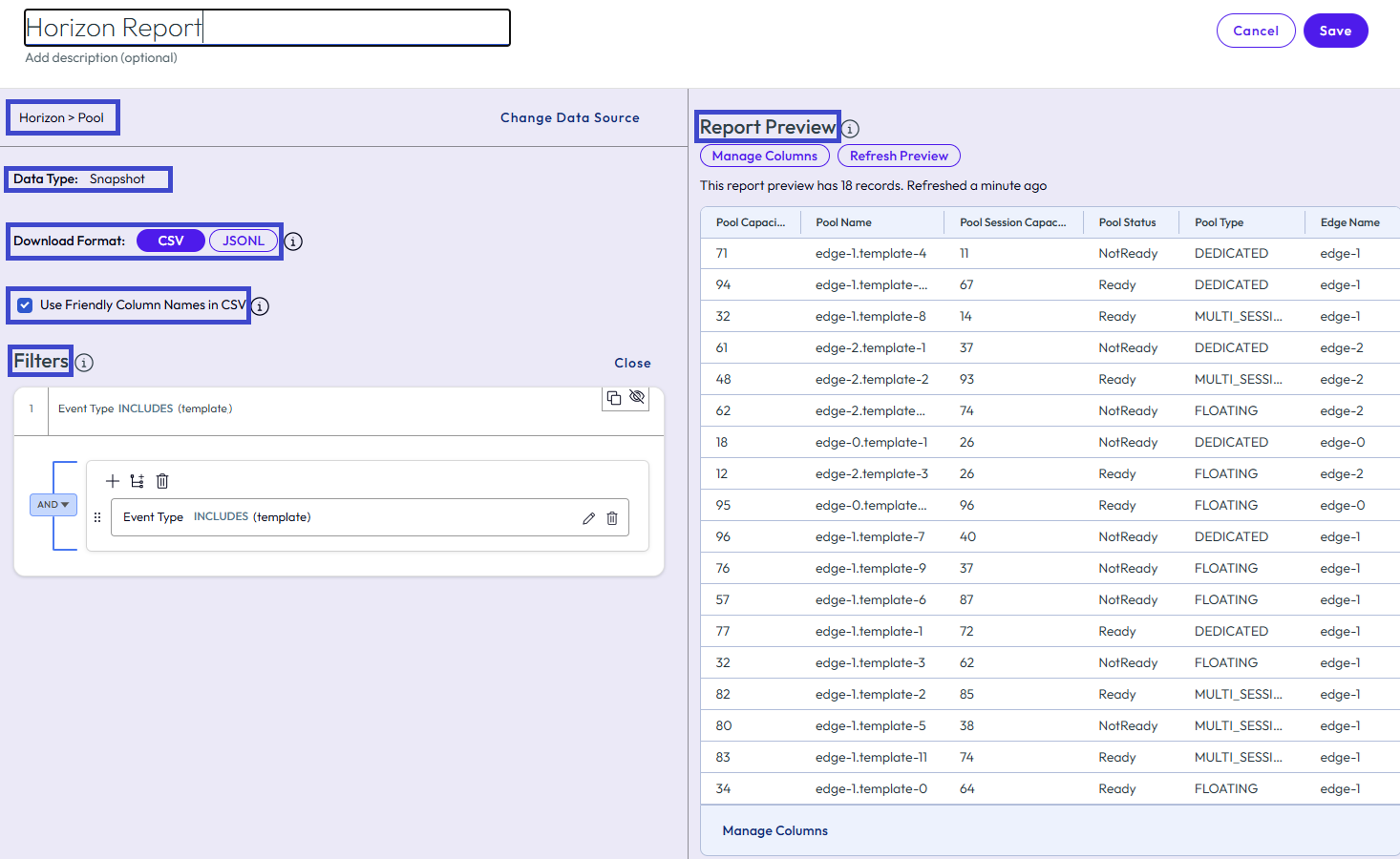Click Pool Session Capac... column header

1013,222
